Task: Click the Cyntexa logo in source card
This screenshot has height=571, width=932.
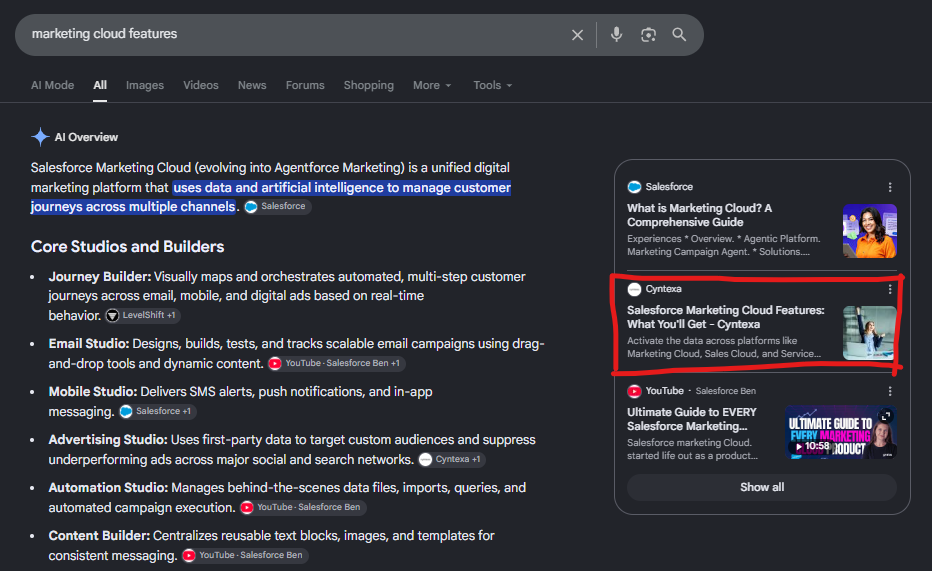Action: click(634, 289)
